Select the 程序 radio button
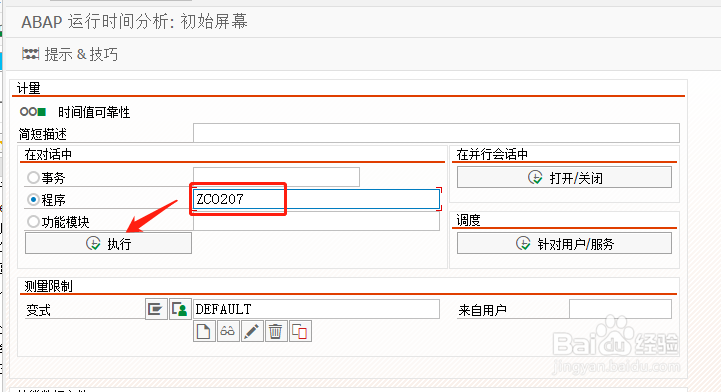The width and height of the screenshot is (721, 392). click(x=33, y=200)
